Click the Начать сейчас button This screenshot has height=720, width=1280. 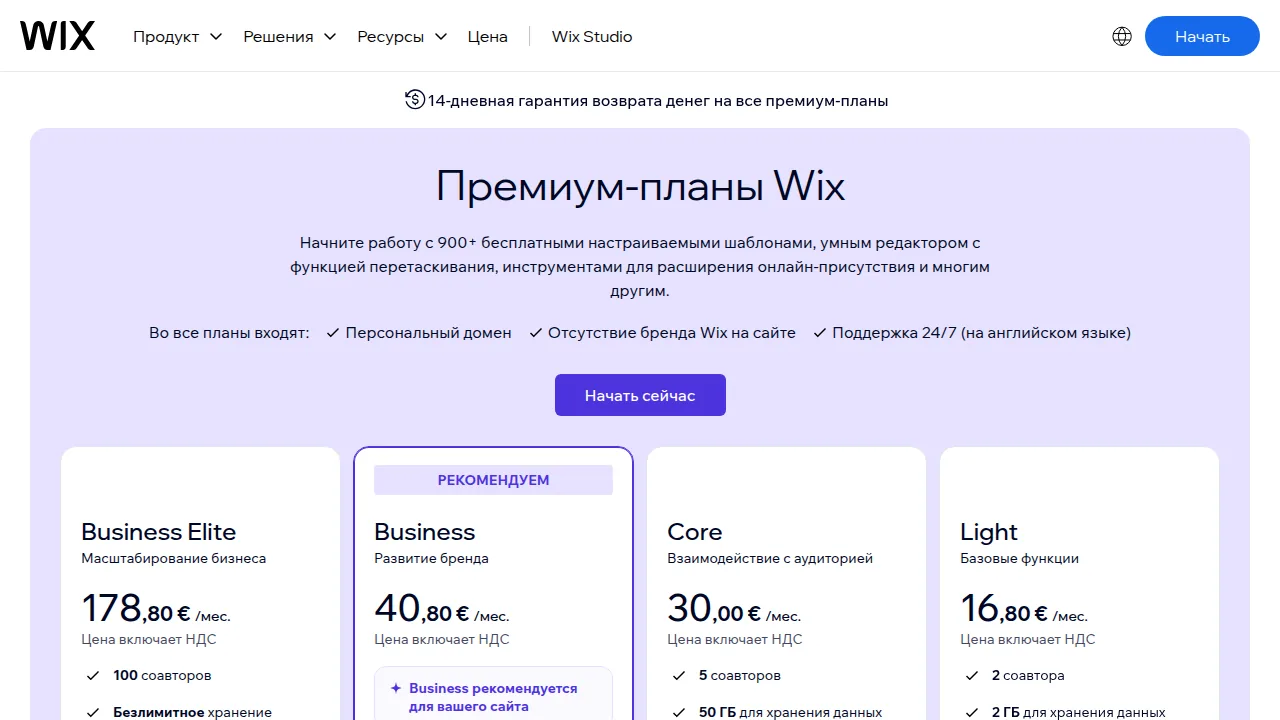(x=640, y=395)
